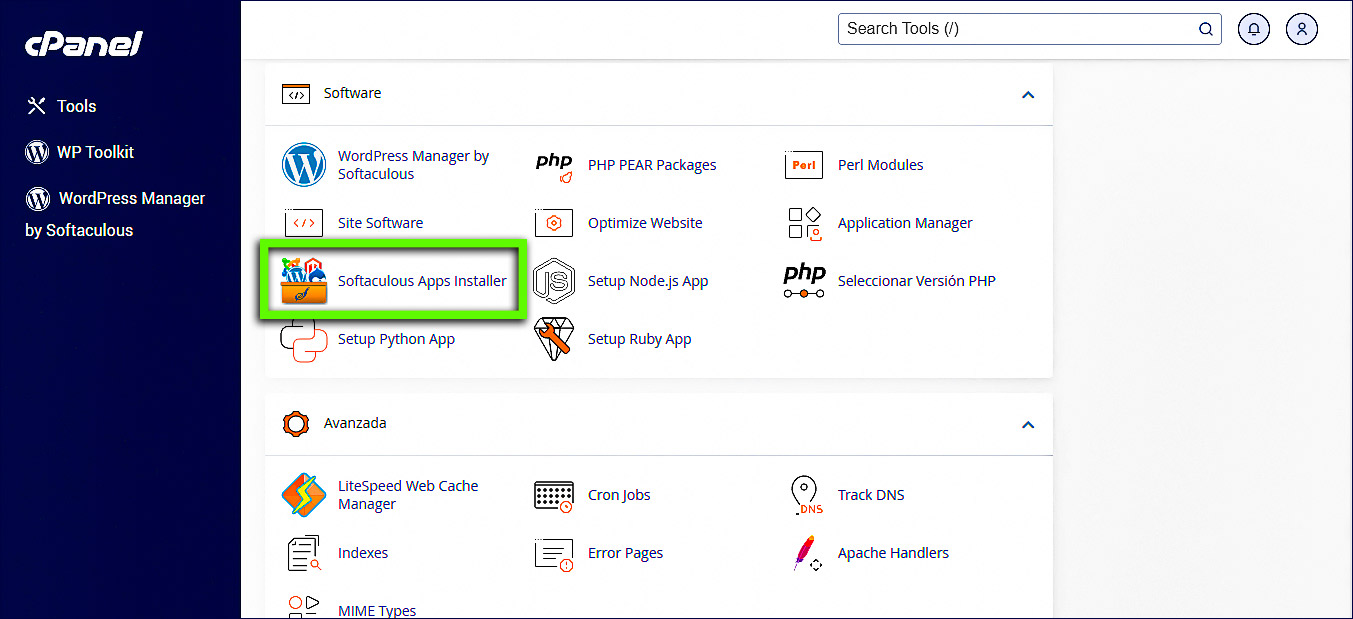Select Tools in the sidebar
This screenshot has height=619, width=1353.
[x=76, y=105]
